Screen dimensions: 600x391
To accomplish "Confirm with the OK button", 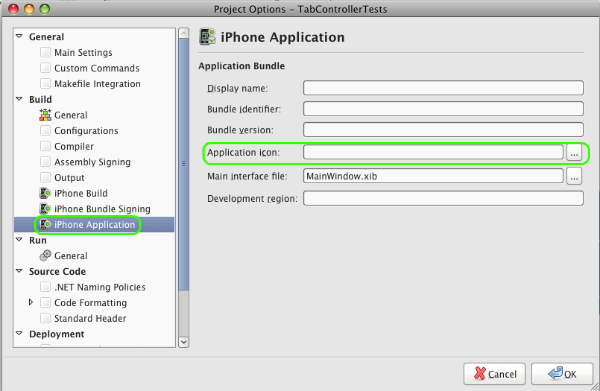I will pyautogui.click(x=562, y=374).
